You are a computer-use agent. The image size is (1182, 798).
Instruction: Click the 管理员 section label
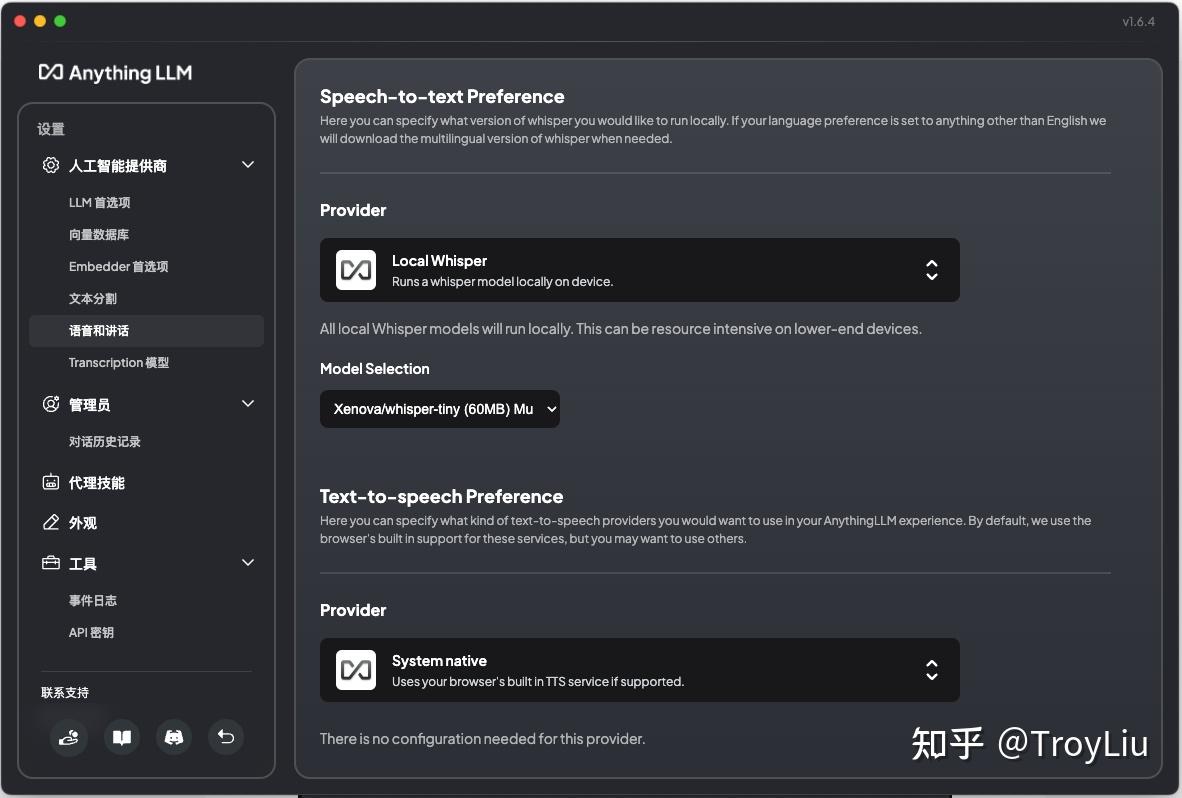click(89, 405)
